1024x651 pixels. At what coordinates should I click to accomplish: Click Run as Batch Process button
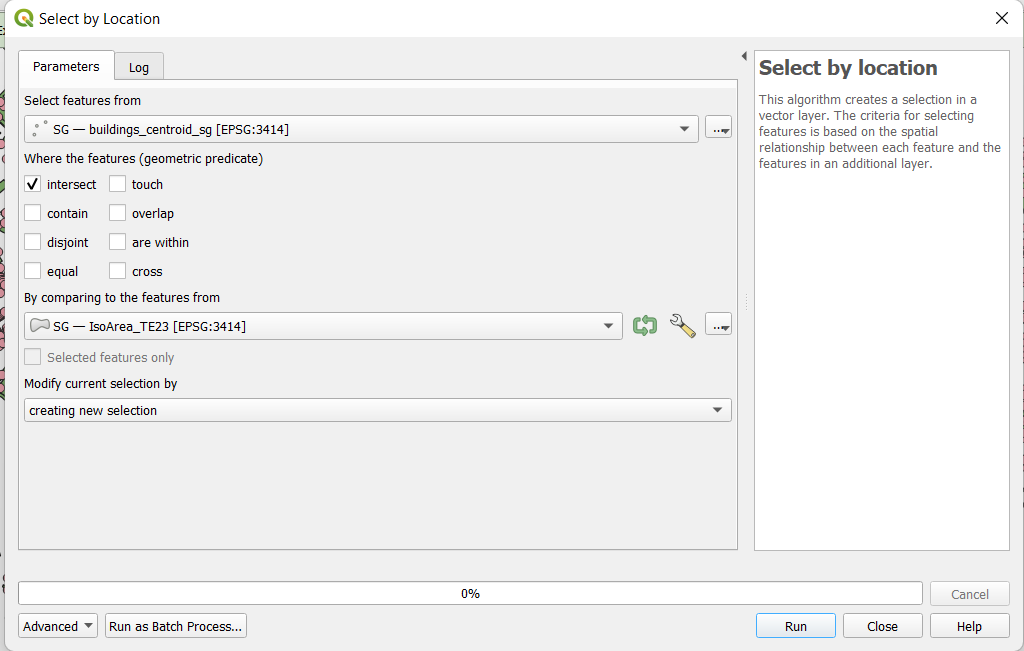point(176,626)
